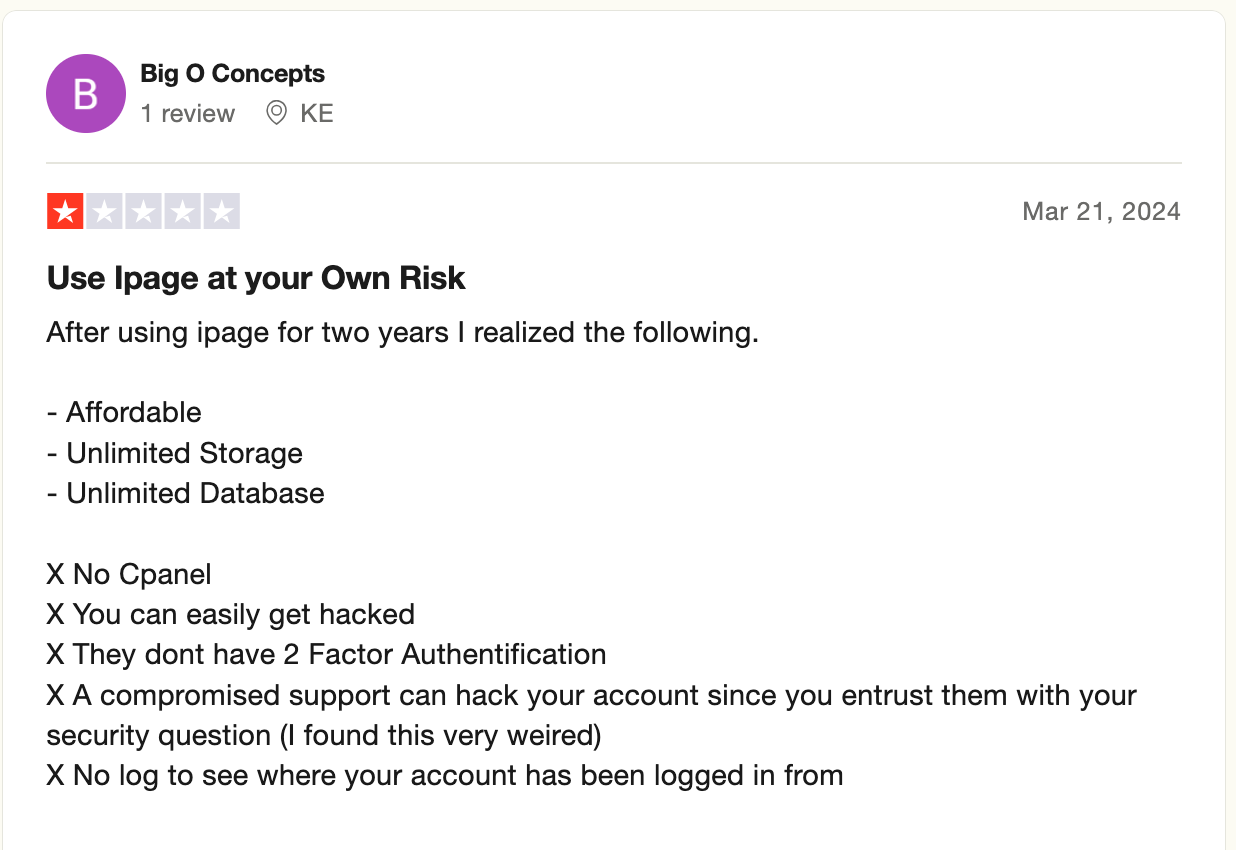The width and height of the screenshot is (1236, 850).
Task: Click the "- Unlimited Database" line
Action: pyautogui.click(x=186, y=493)
